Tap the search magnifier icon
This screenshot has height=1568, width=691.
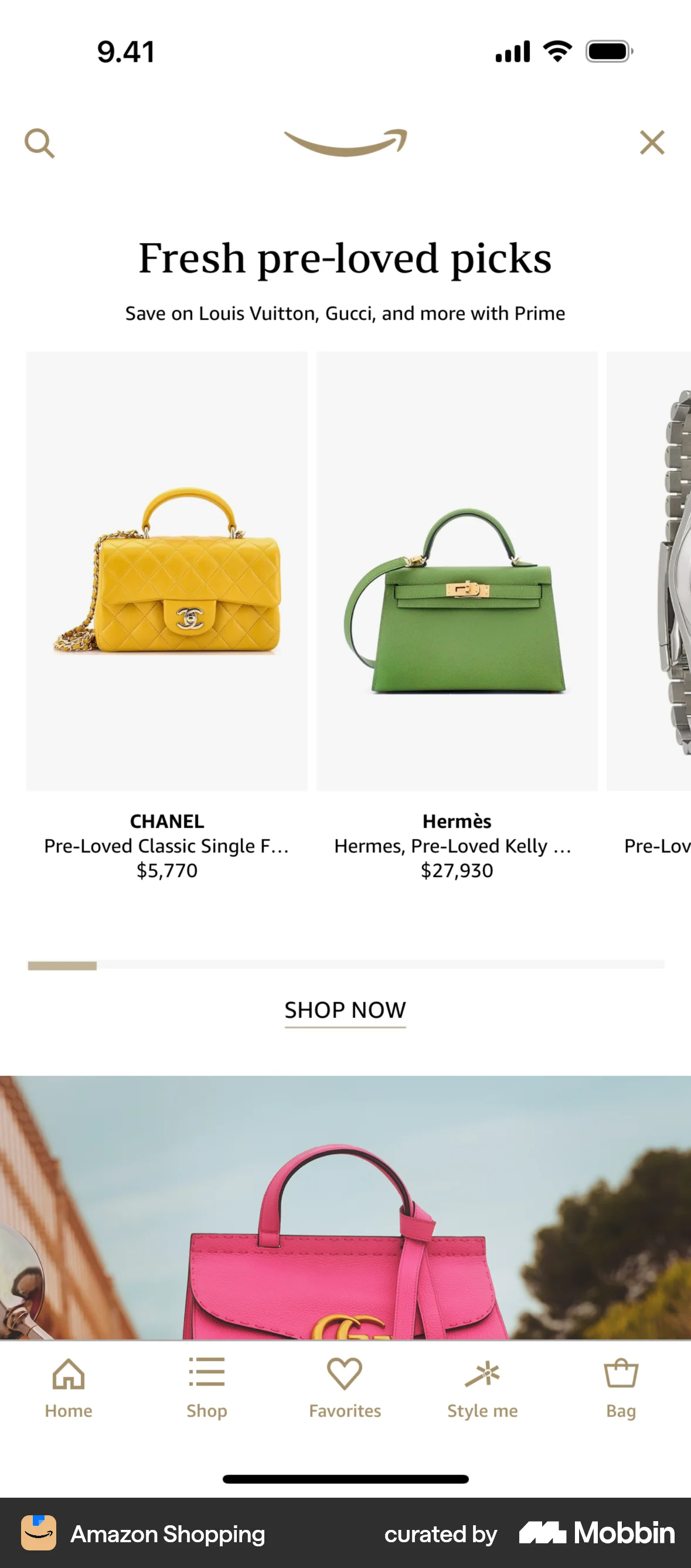40,143
